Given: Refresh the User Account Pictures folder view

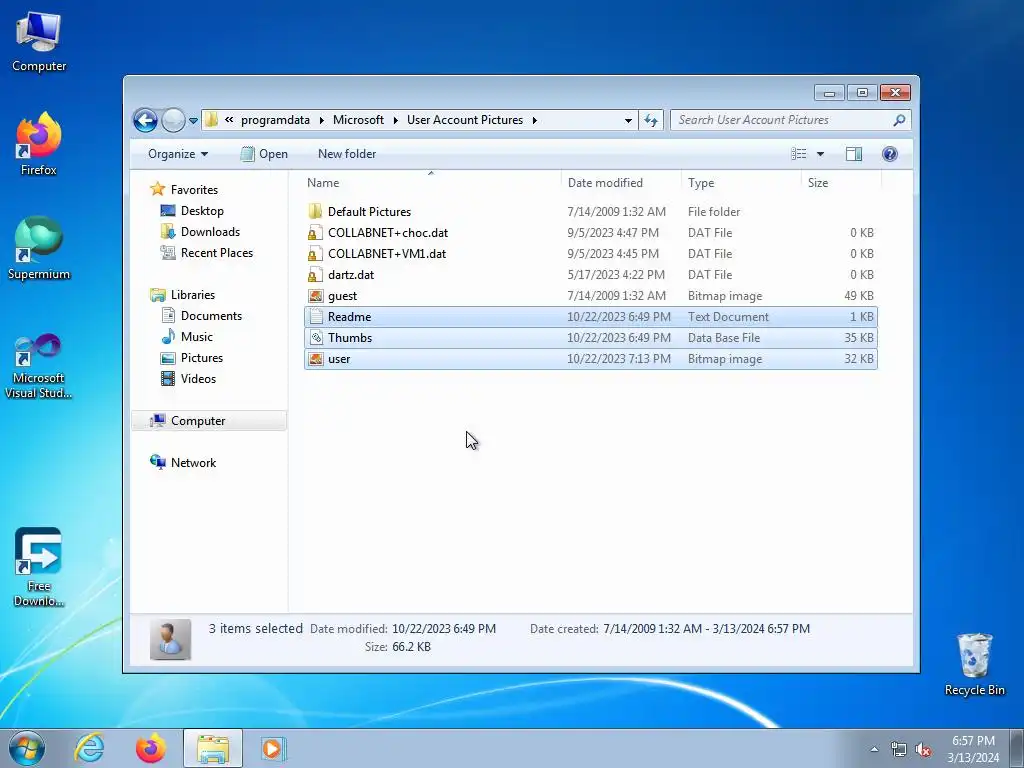Looking at the screenshot, I should 651,120.
